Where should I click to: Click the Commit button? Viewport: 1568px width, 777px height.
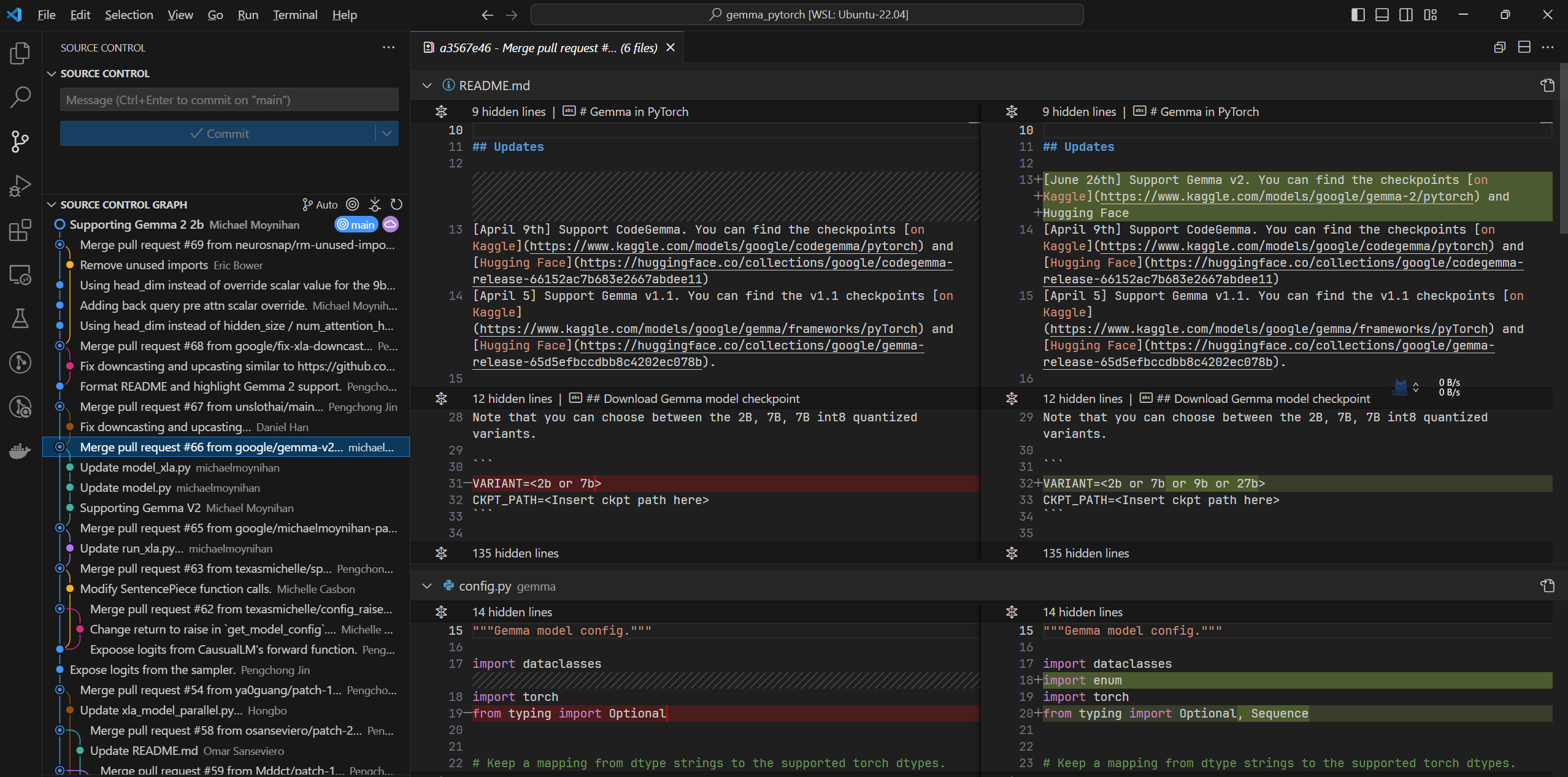coord(218,133)
